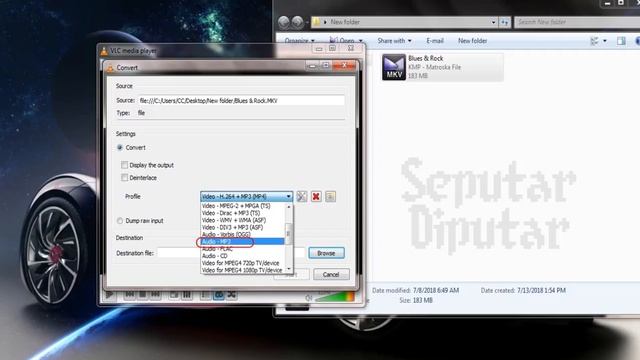Viewport: 640px width, 360px height.
Task: Enable the Display the output checkbox
Action: [x=124, y=165]
